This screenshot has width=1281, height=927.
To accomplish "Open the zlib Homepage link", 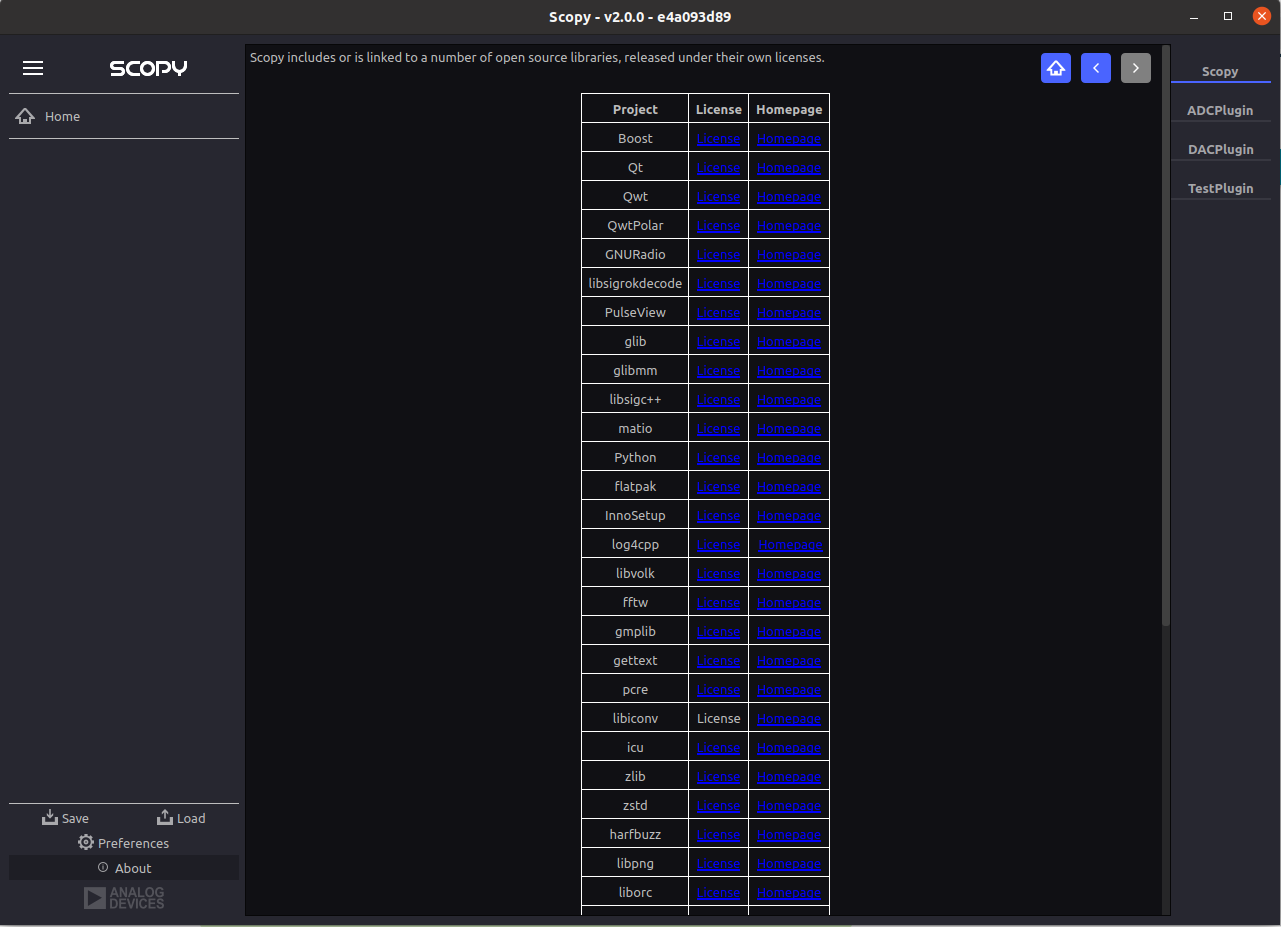I will click(x=789, y=777).
